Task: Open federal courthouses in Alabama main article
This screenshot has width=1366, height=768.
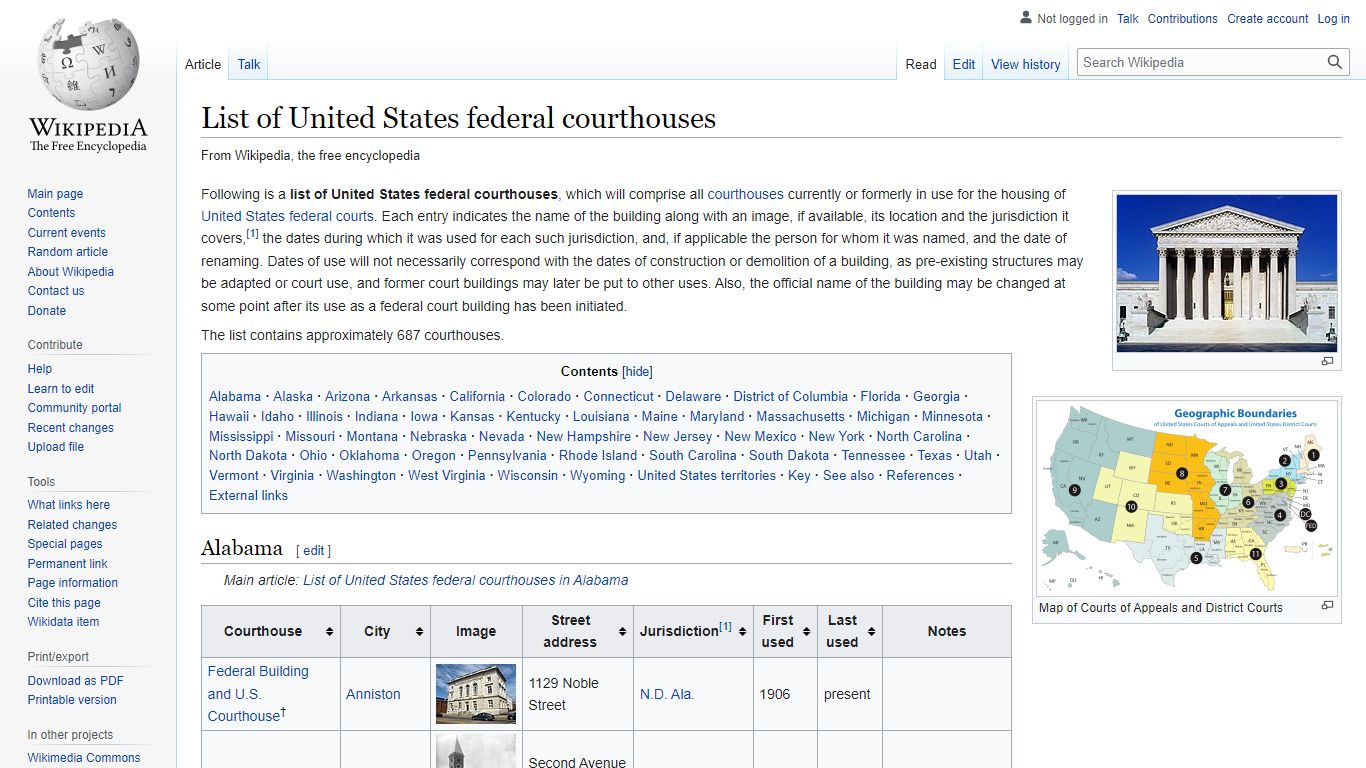Action: (466, 580)
